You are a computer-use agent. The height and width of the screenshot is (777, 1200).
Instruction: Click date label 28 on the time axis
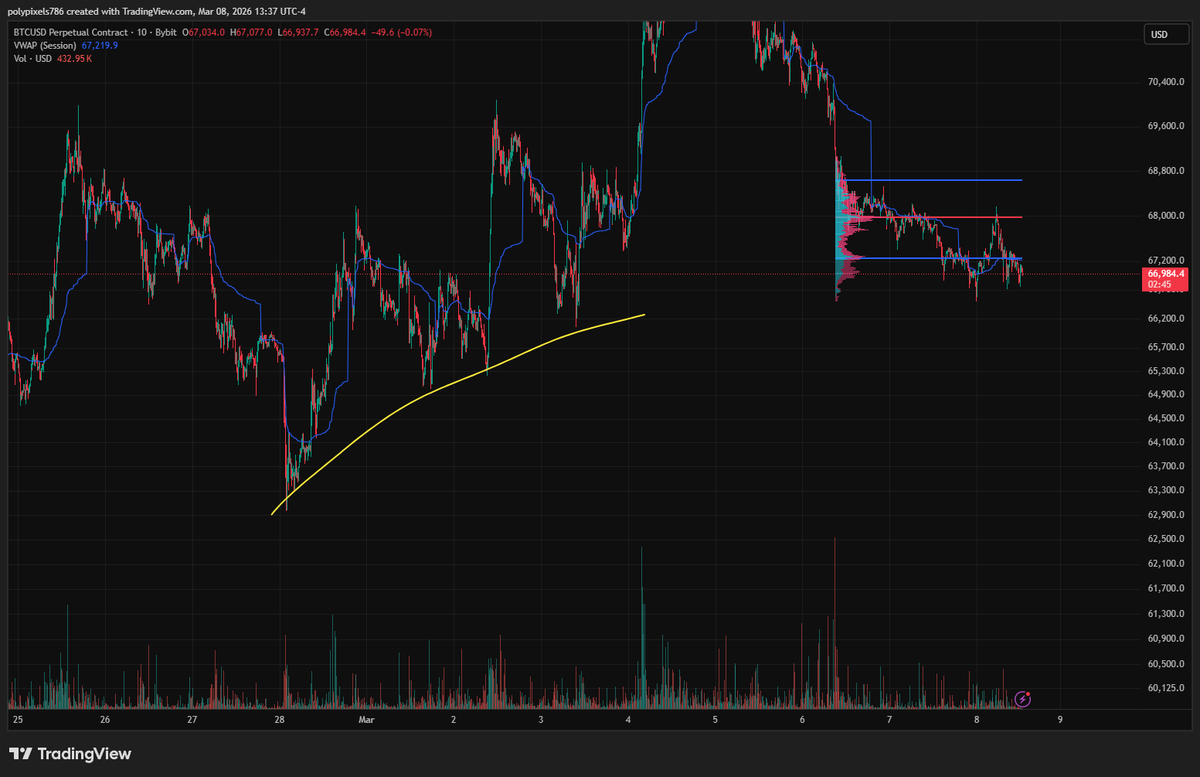click(x=279, y=719)
